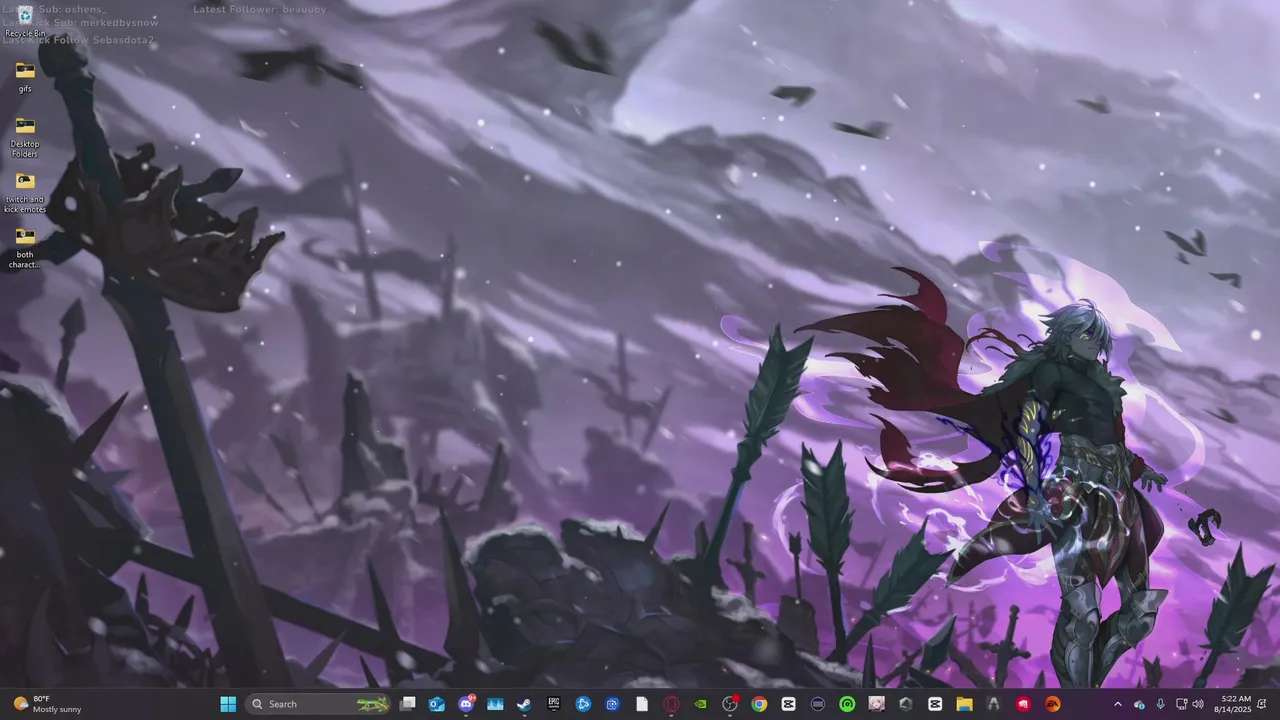The image size is (1280, 720).
Task: Open the blank document file icon in taskbar
Action: (x=642, y=704)
